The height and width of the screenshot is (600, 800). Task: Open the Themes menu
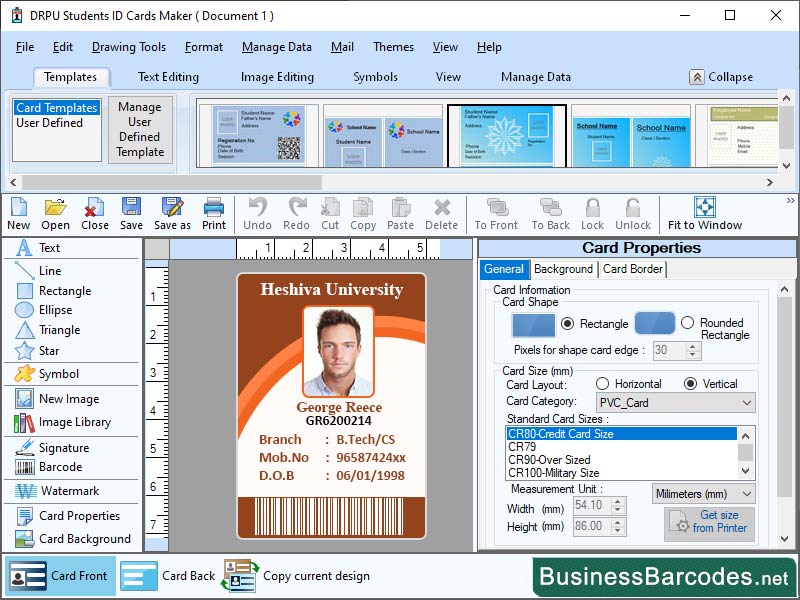pos(393,47)
